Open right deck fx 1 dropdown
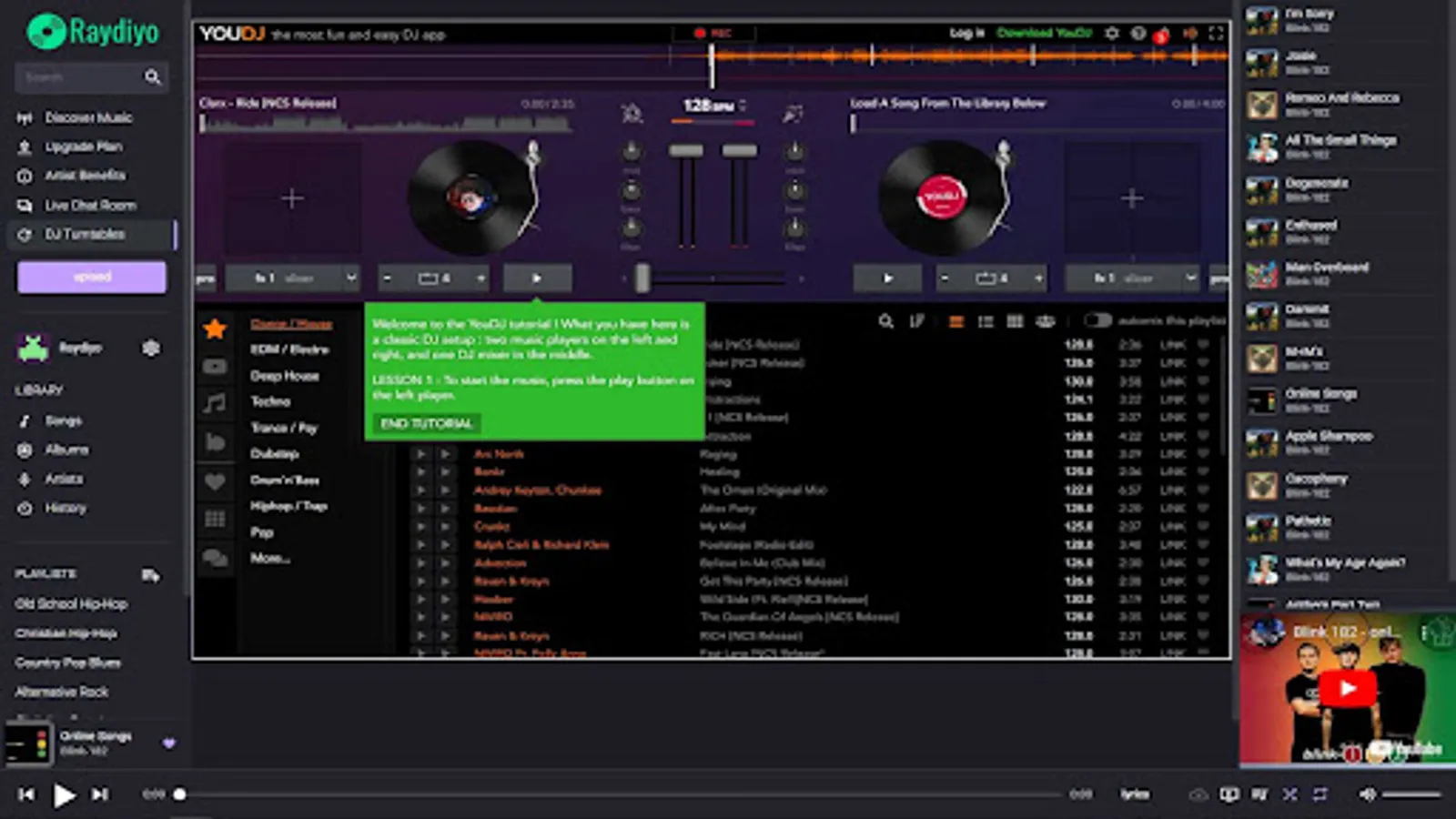Screen dimensions: 1456x819 click(1132, 278)
